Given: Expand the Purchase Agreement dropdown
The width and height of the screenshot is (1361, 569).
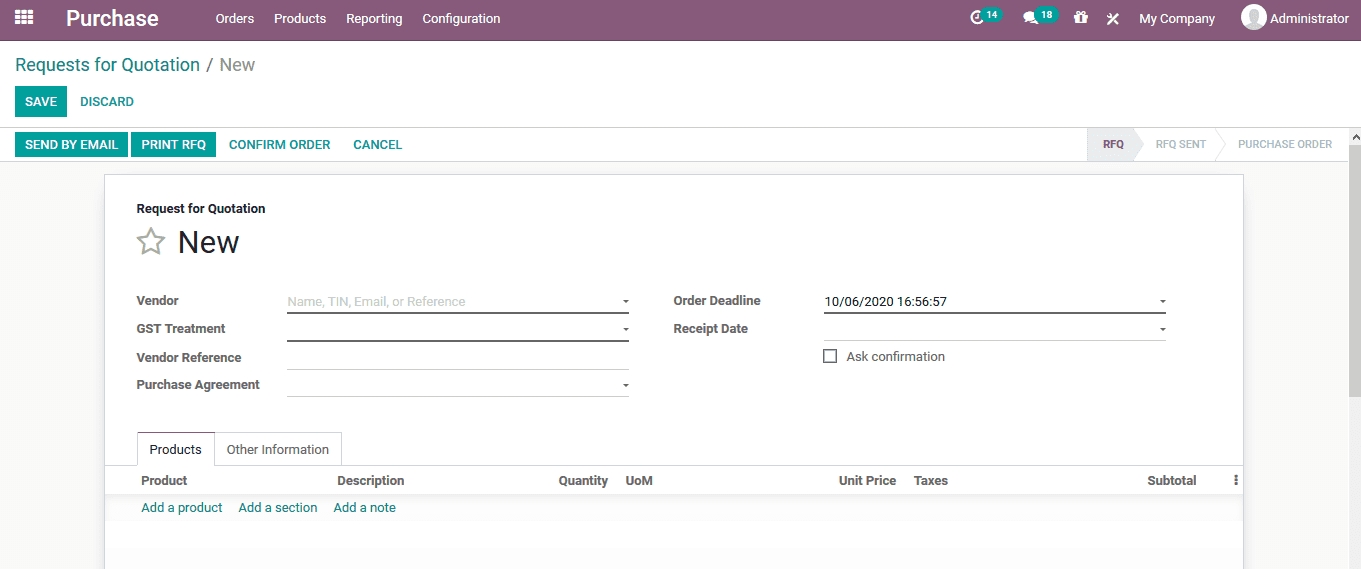Looking at the screenshot, I should pyautogui.click(x=625, y=385).
